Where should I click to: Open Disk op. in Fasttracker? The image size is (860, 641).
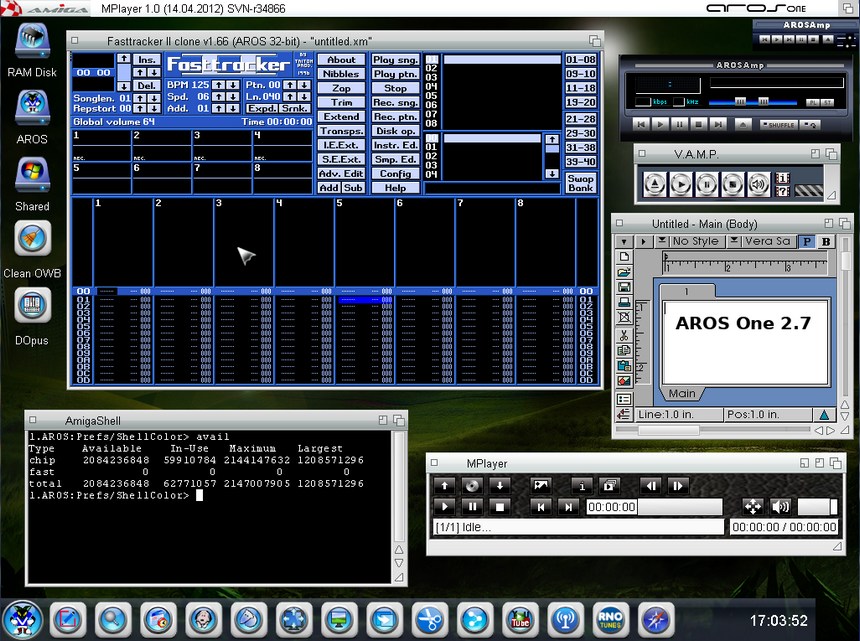tap(395, 131)
